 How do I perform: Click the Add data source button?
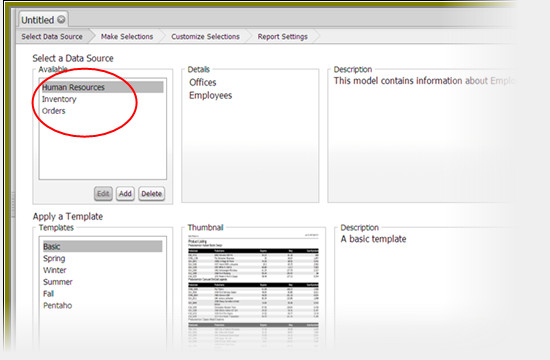[125, 194]
